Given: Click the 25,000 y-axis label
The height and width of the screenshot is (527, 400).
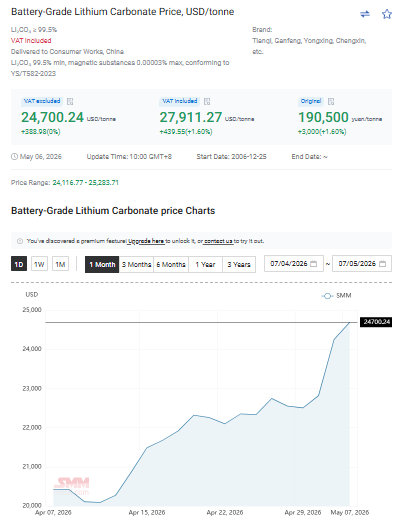Looking at the screenshot, I should 32,310.
